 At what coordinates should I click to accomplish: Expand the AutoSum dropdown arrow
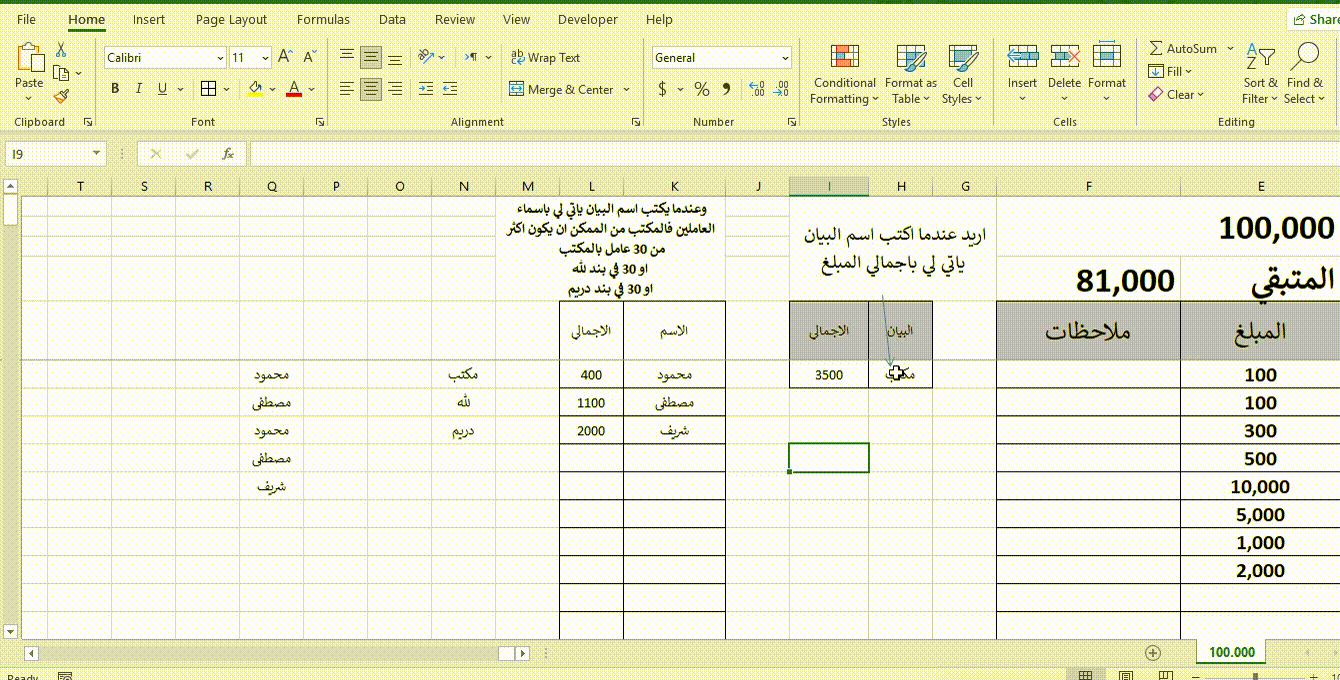click(x=1230, y=49)
